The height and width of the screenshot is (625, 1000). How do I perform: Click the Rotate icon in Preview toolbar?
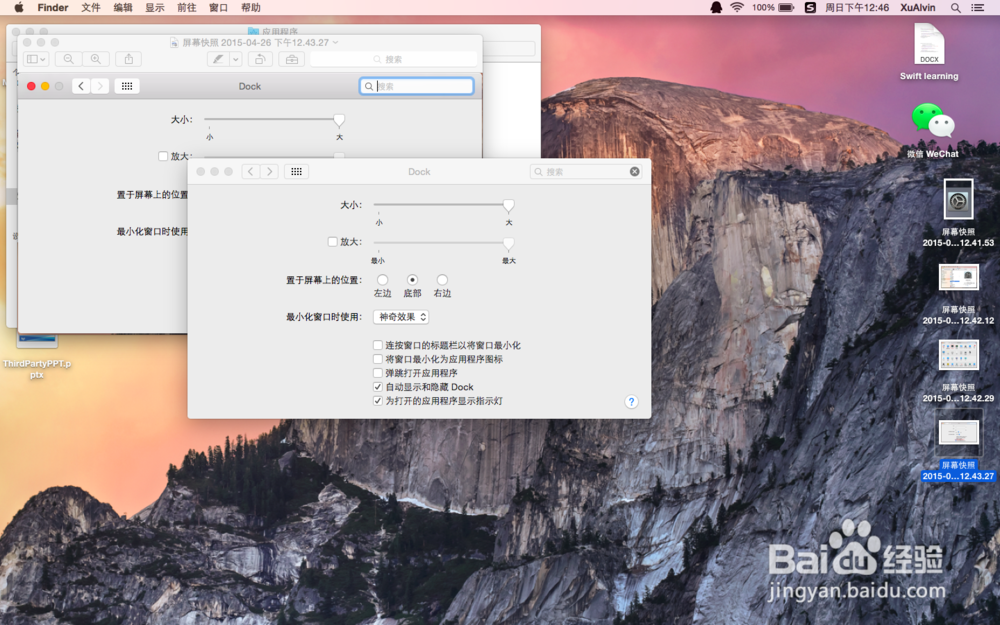(x=259, y=60)
